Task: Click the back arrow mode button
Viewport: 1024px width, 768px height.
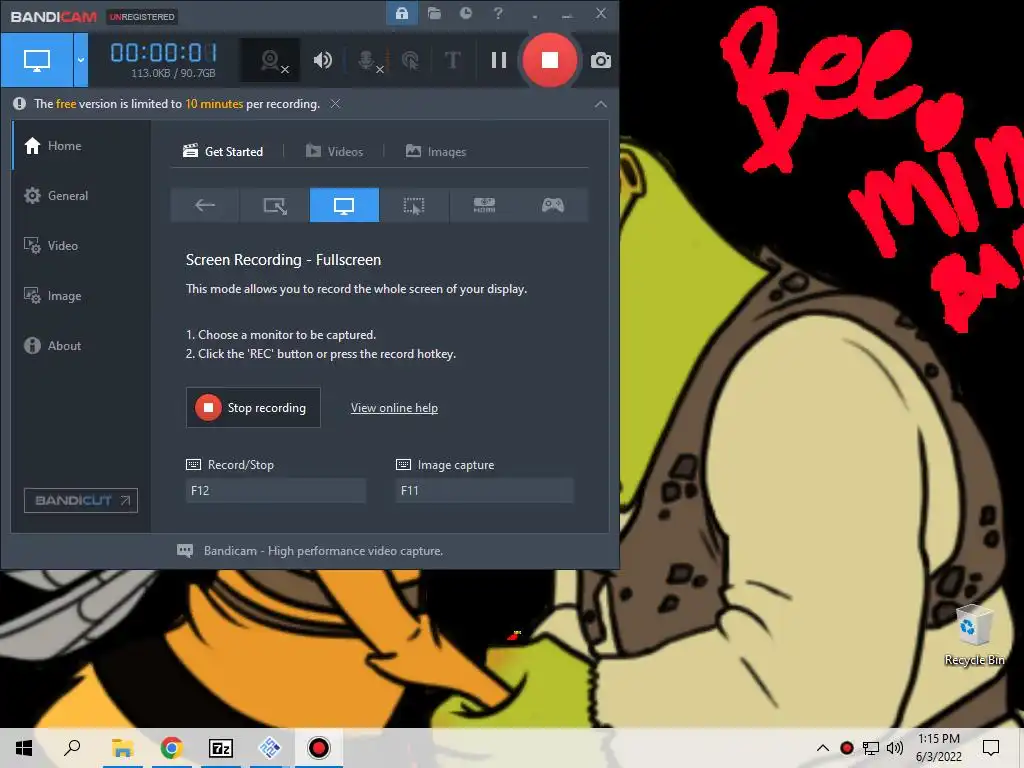Action: [205, 205]
